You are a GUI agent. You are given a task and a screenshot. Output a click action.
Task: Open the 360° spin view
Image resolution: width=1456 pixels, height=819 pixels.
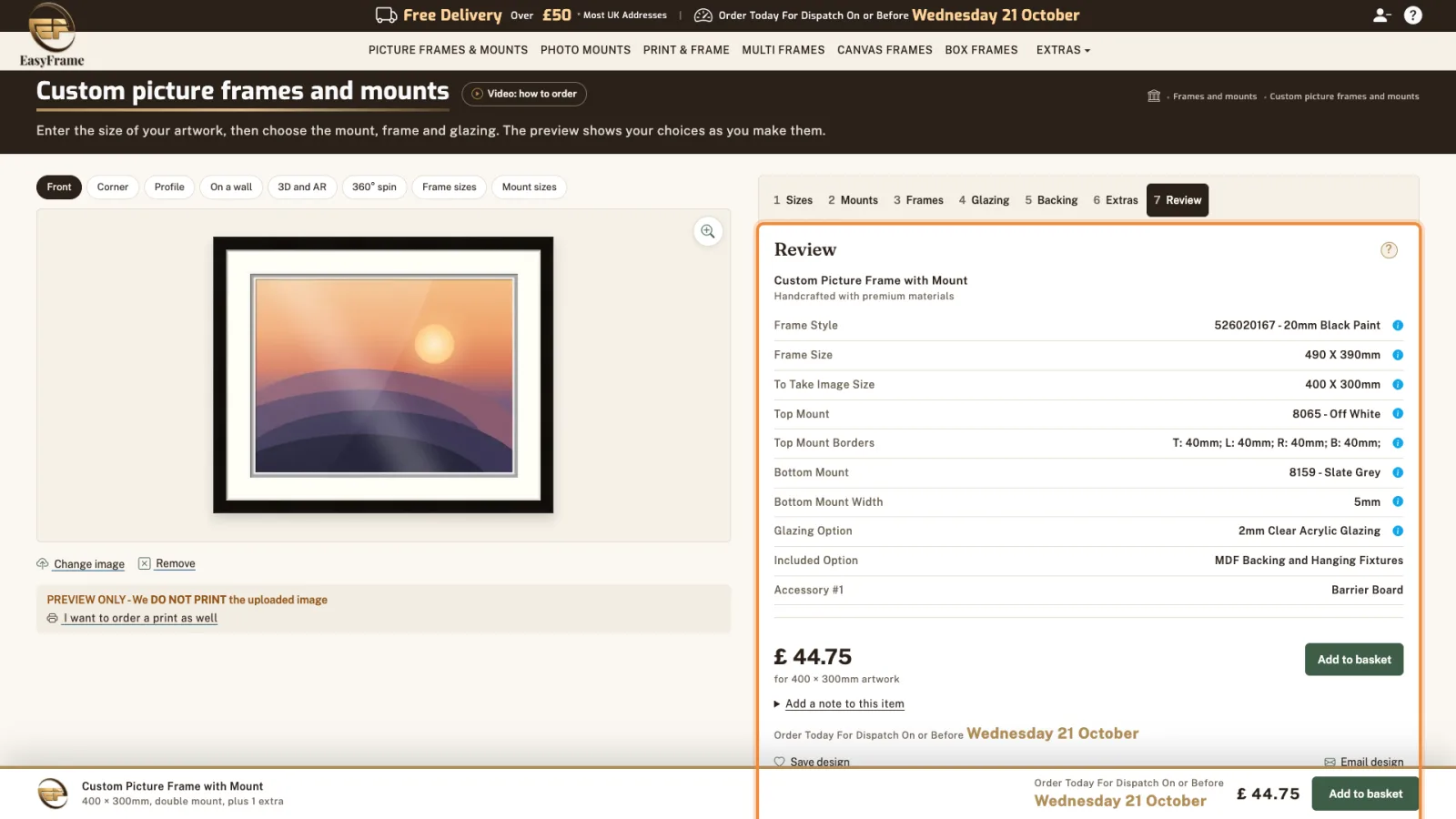pyautogui.click(x=374, y=187)
